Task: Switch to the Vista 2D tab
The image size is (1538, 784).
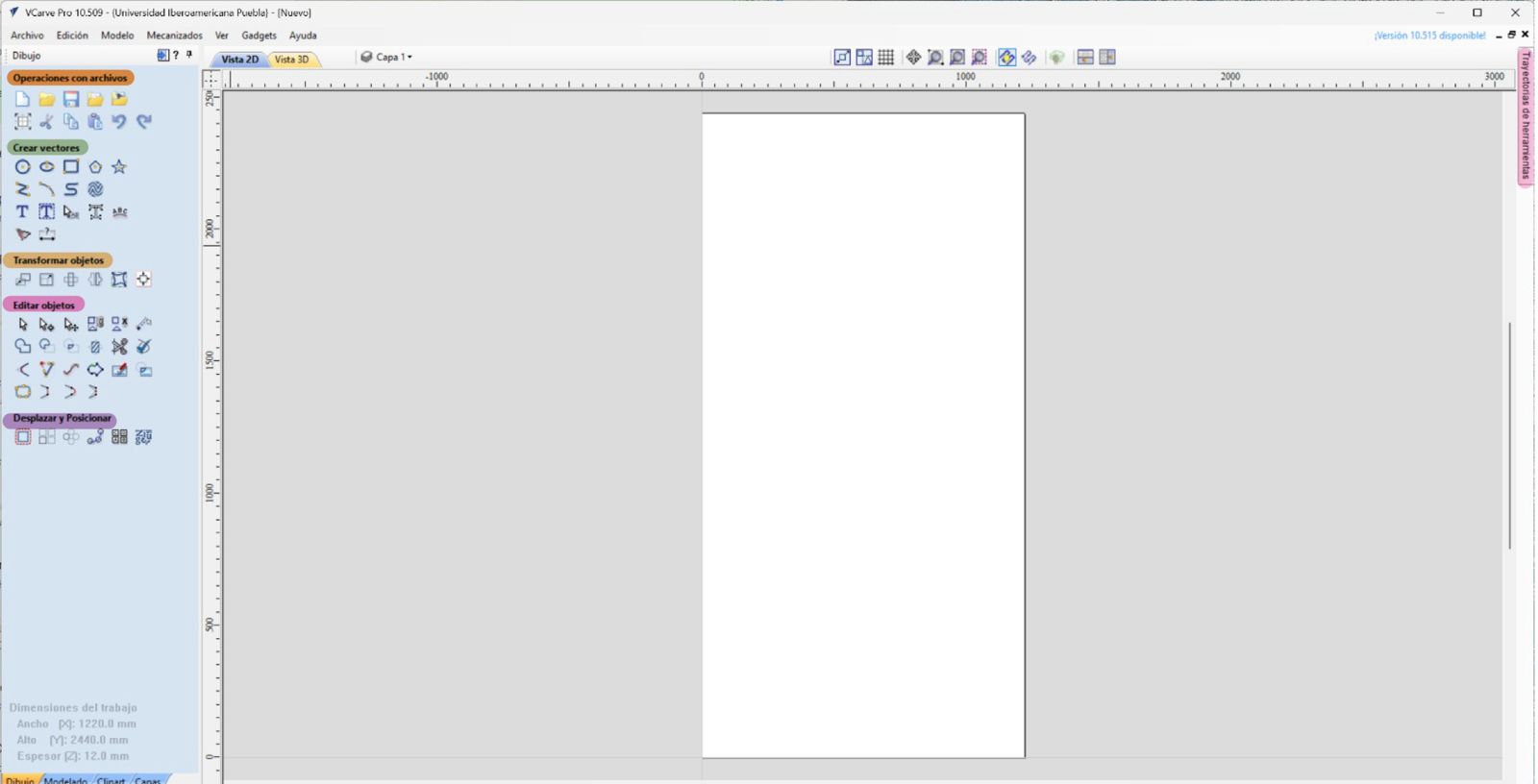Action: [239, 60]
